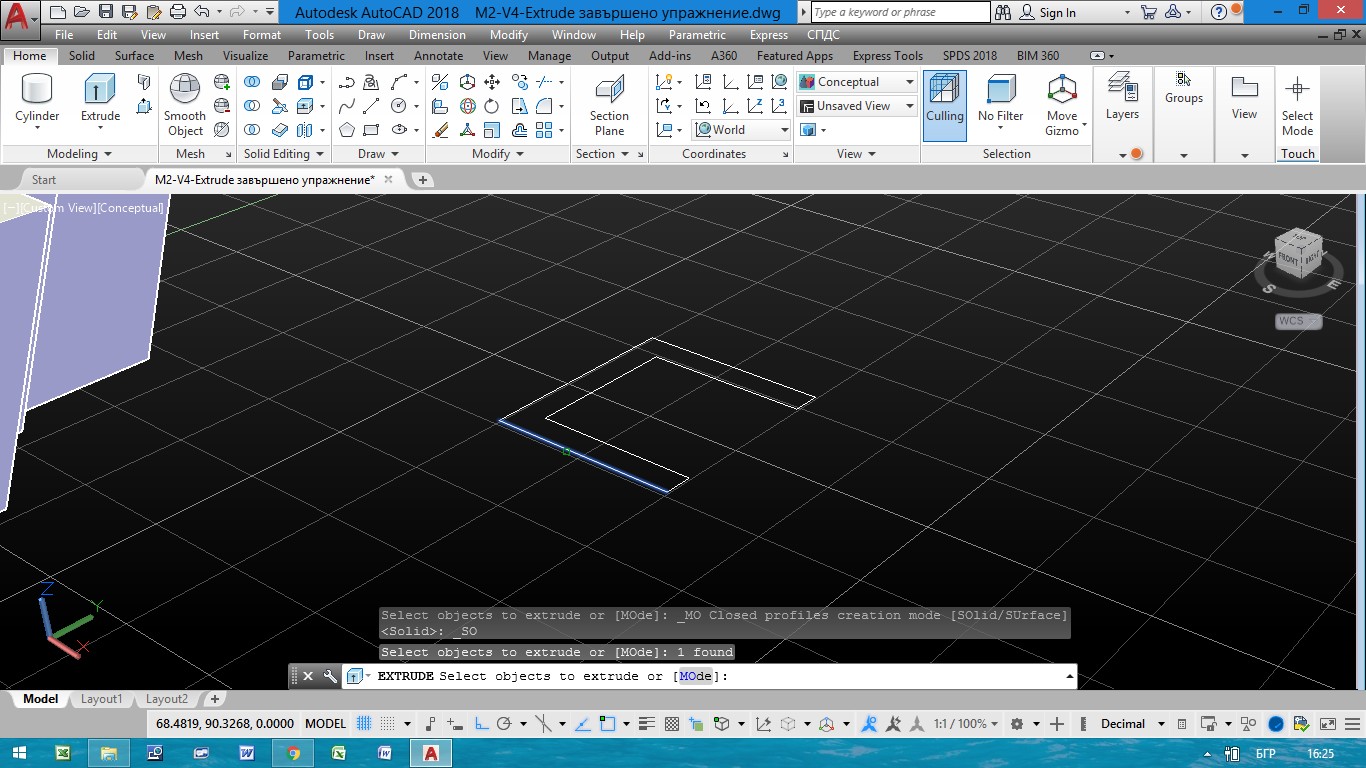Screen dimensions: 1366x768
Task: Click the MODEL space button in status bar
Action: point(325,724)
